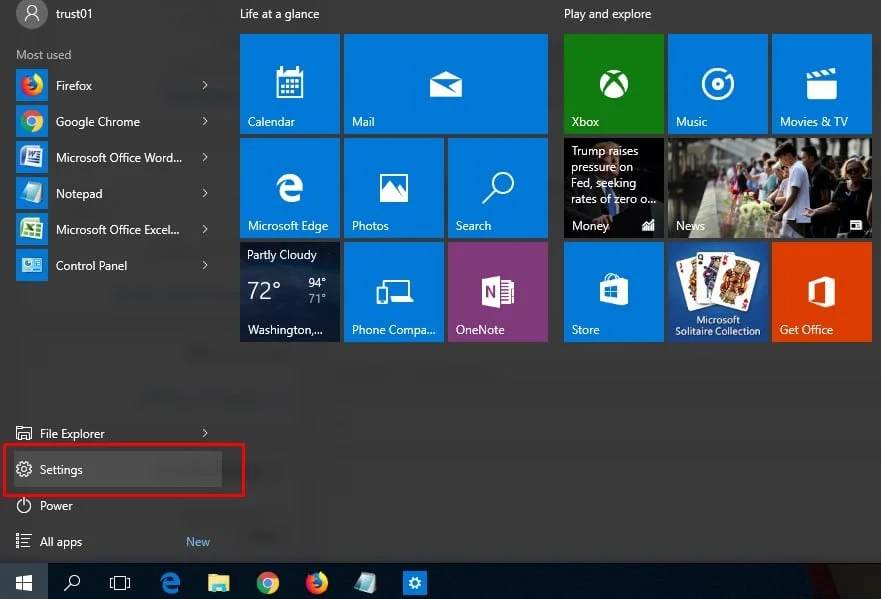881x599 pixels.
Task: Launch Edge from the taskbar
Action: click(170, 583)
